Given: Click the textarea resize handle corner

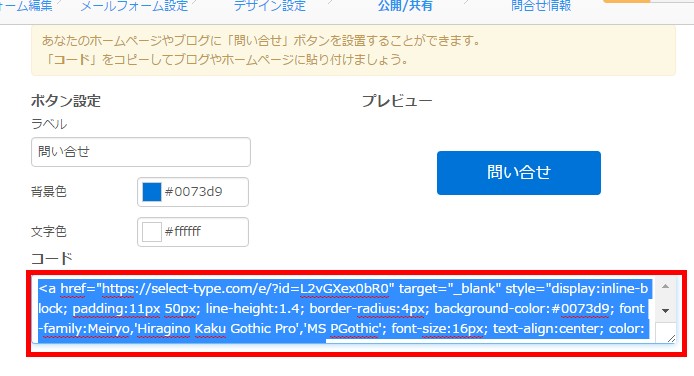Looking at the screenshot, I should click(671, 338).
